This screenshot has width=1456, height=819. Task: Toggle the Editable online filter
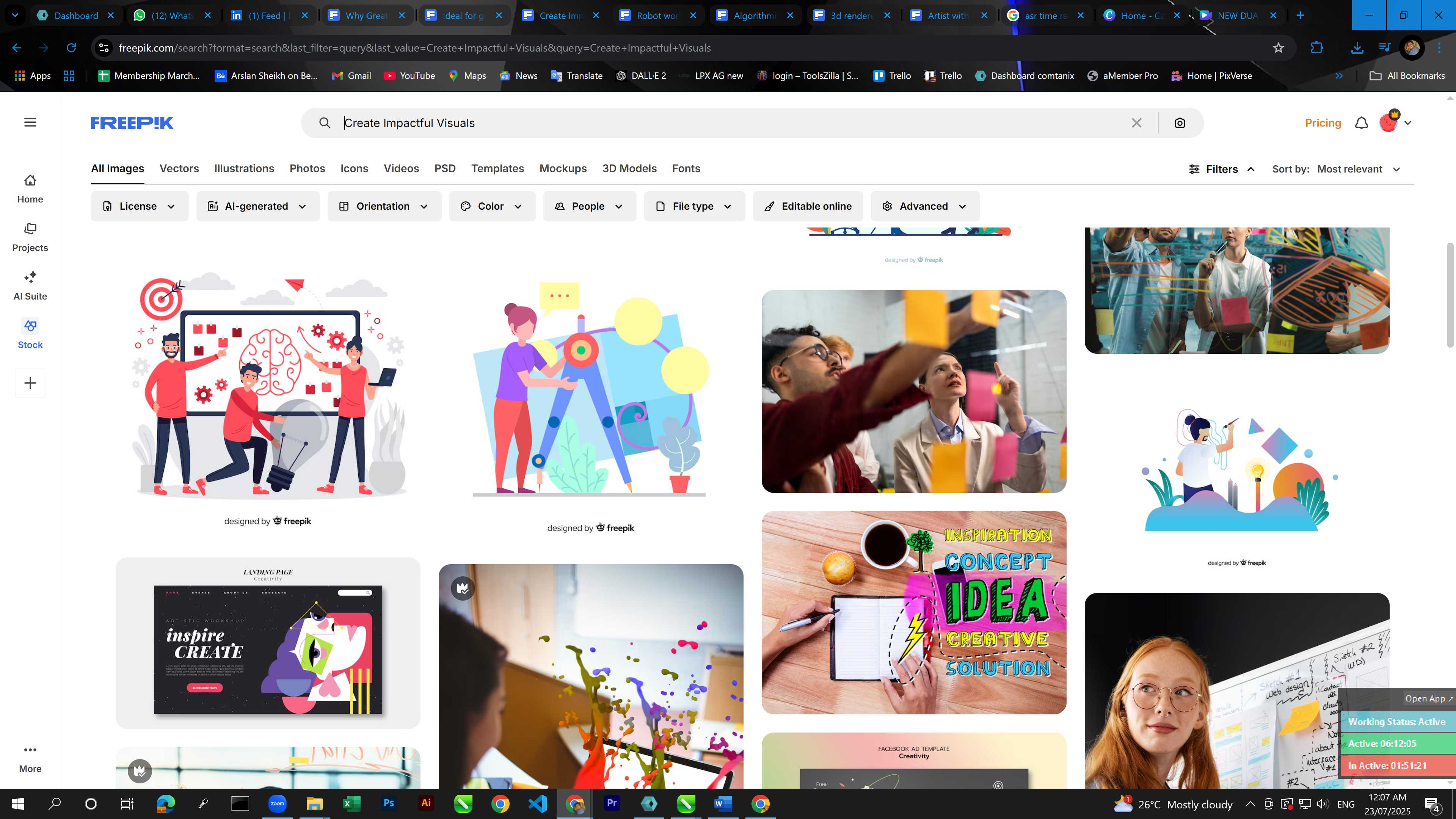[808, 206]
